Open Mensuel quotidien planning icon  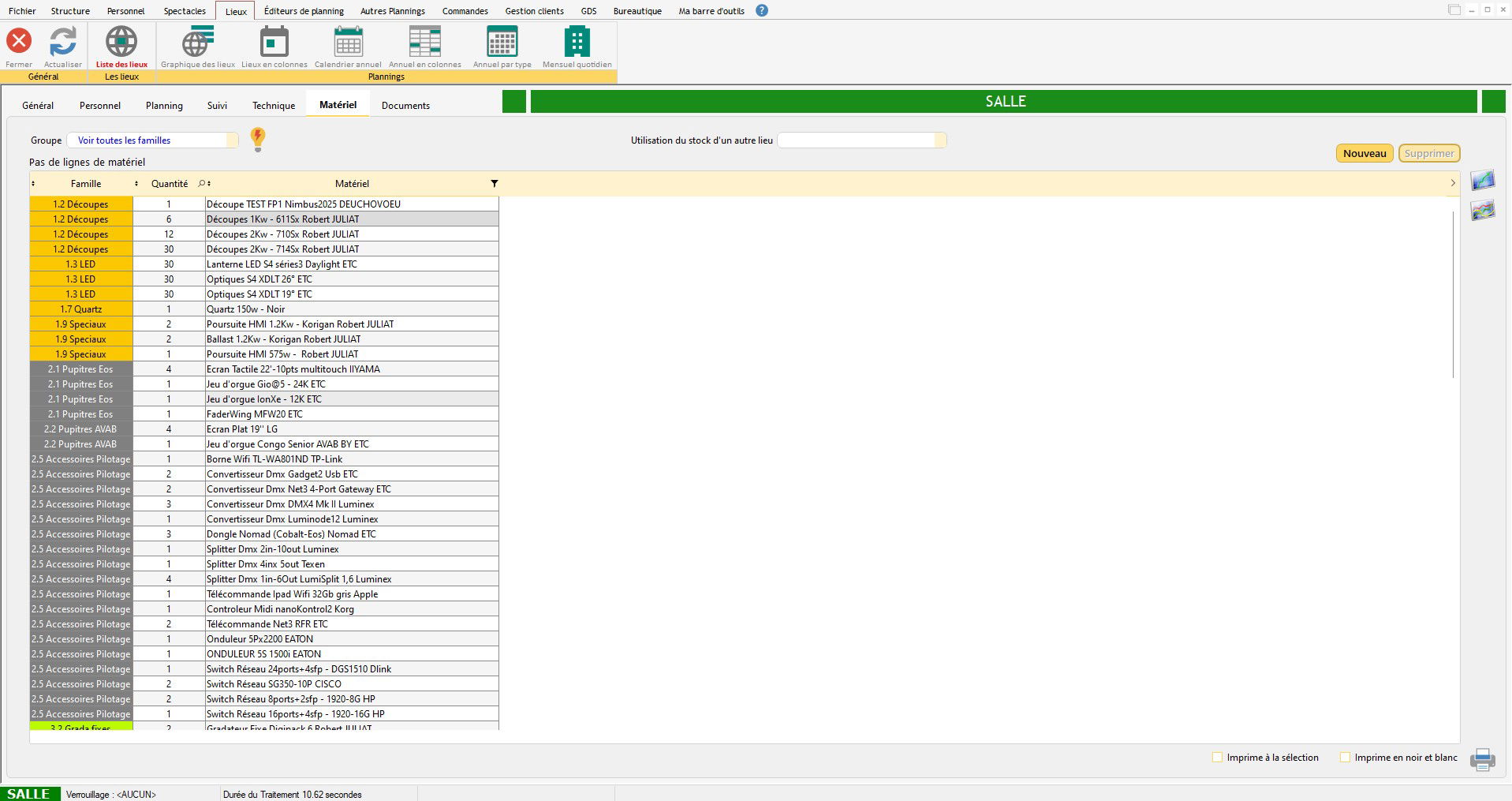(577, 42)
